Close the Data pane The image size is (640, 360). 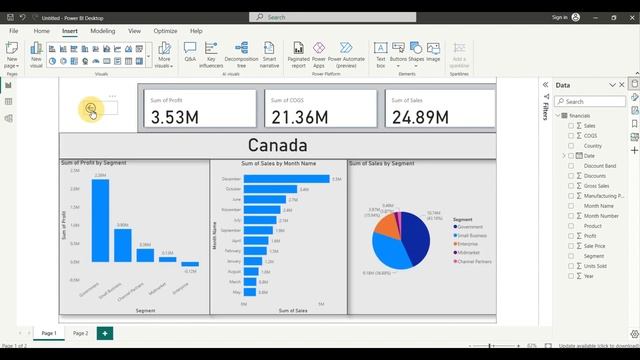click(x=622, y=85)
